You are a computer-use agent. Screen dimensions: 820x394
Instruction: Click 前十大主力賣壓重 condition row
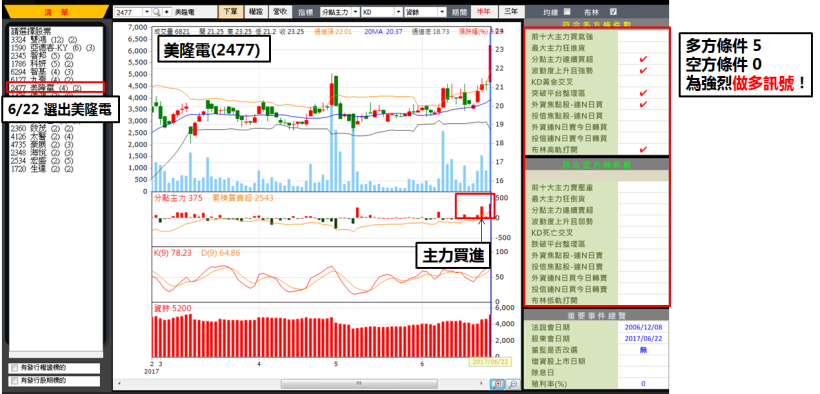[x=597, y=187]
